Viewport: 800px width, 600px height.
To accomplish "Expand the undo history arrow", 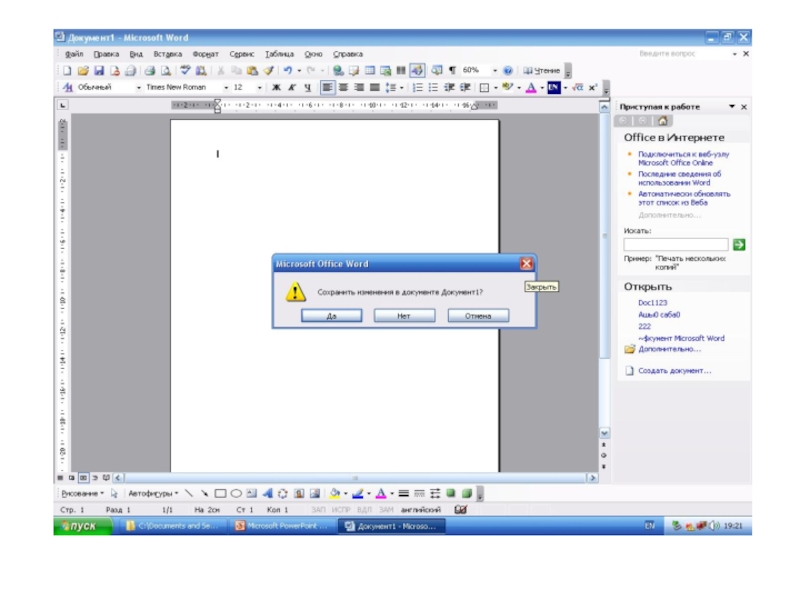I will click(299, 70).
